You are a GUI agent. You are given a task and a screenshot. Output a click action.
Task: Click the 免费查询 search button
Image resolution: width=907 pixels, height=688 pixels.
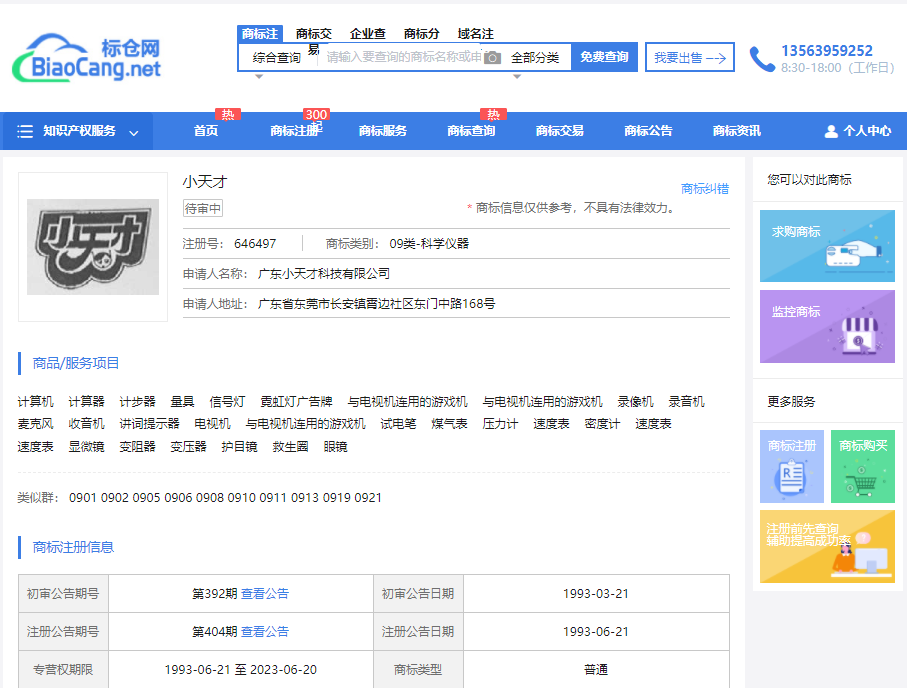point(604,57)
